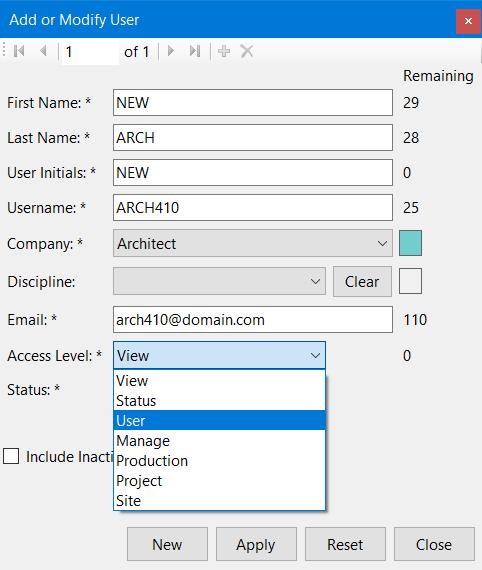Move to previous record arrow
Screen dimensions: 482x570
[43, 51]
